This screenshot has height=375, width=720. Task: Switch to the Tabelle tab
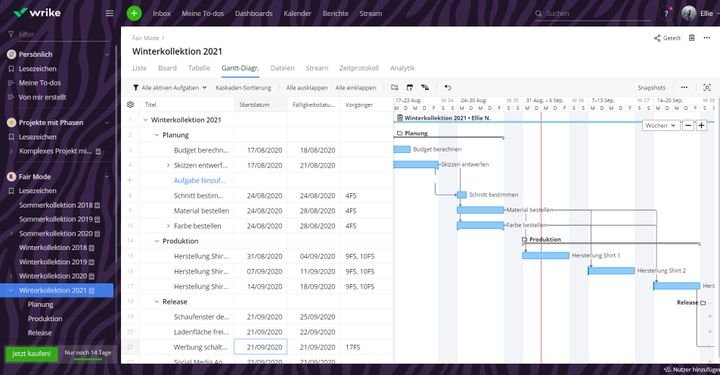[199, 68]
